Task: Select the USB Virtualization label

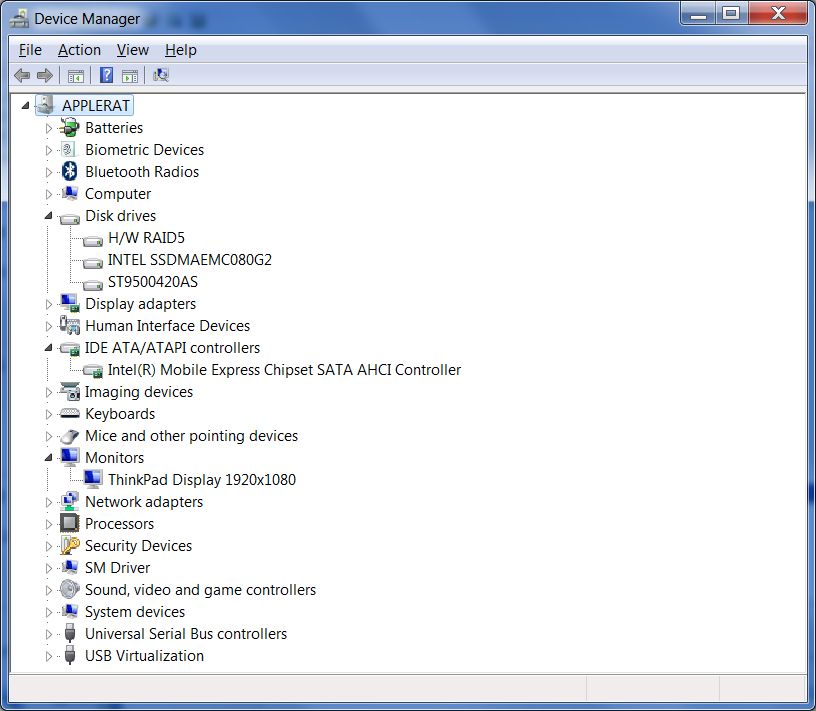Action: (x=144, y=656)
